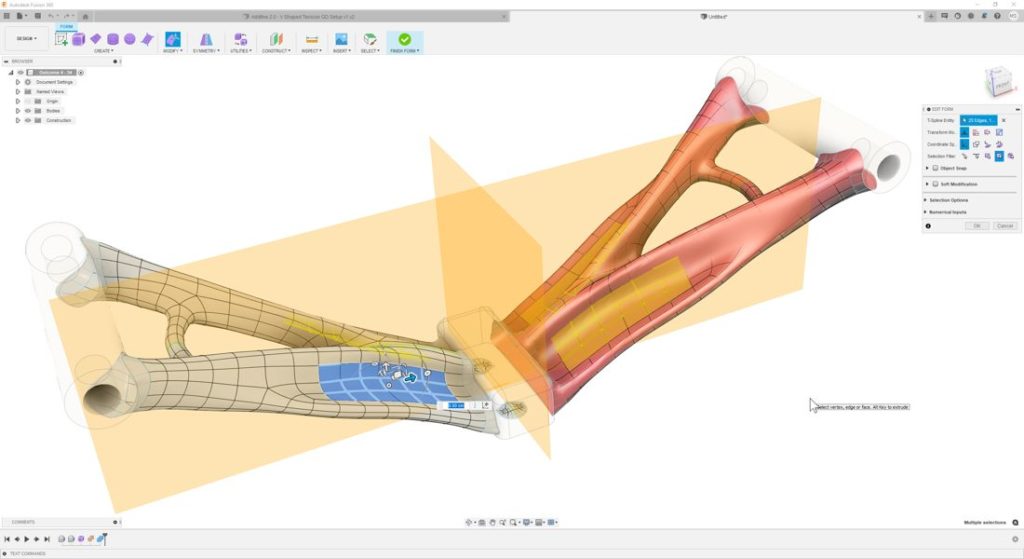The image size is (1024, 559).
Task: Open the Create dropdown menu
Action: click(103, 51)
